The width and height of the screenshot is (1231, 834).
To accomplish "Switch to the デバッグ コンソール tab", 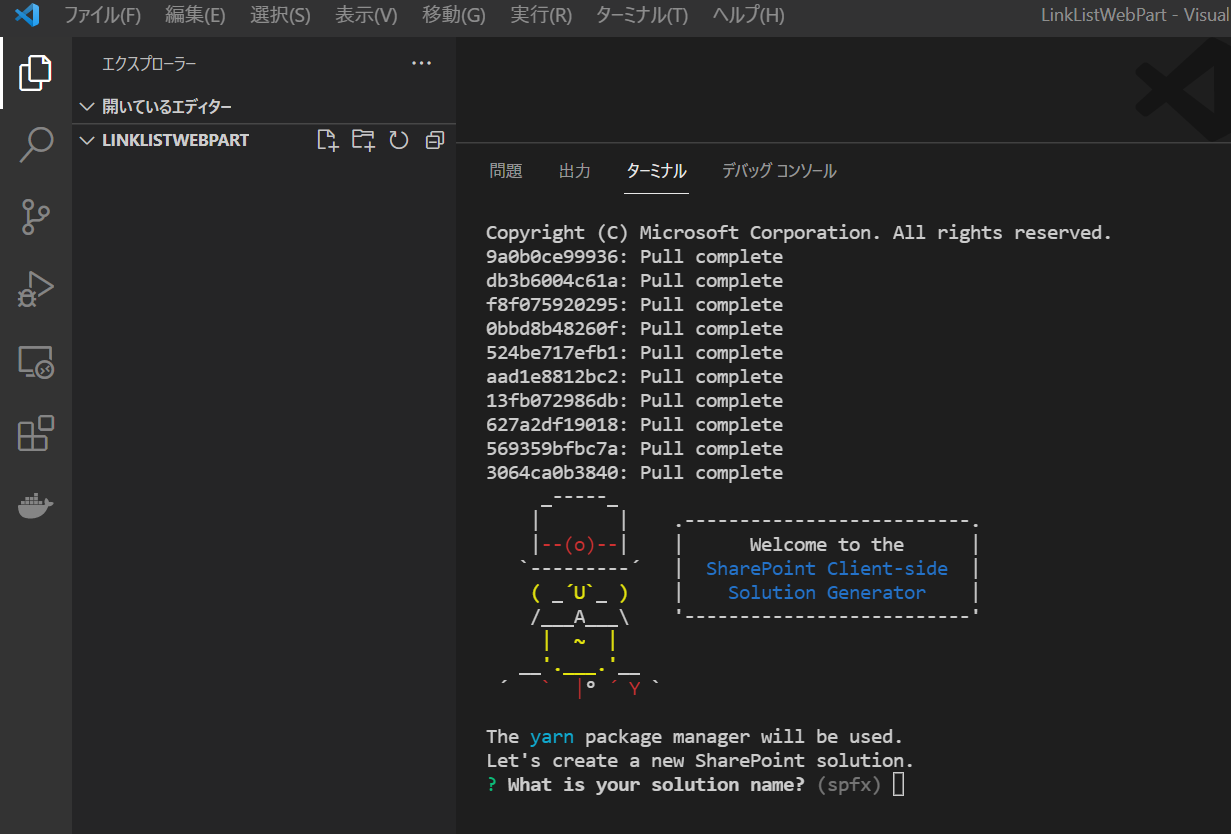I will (x=779, y=170).
